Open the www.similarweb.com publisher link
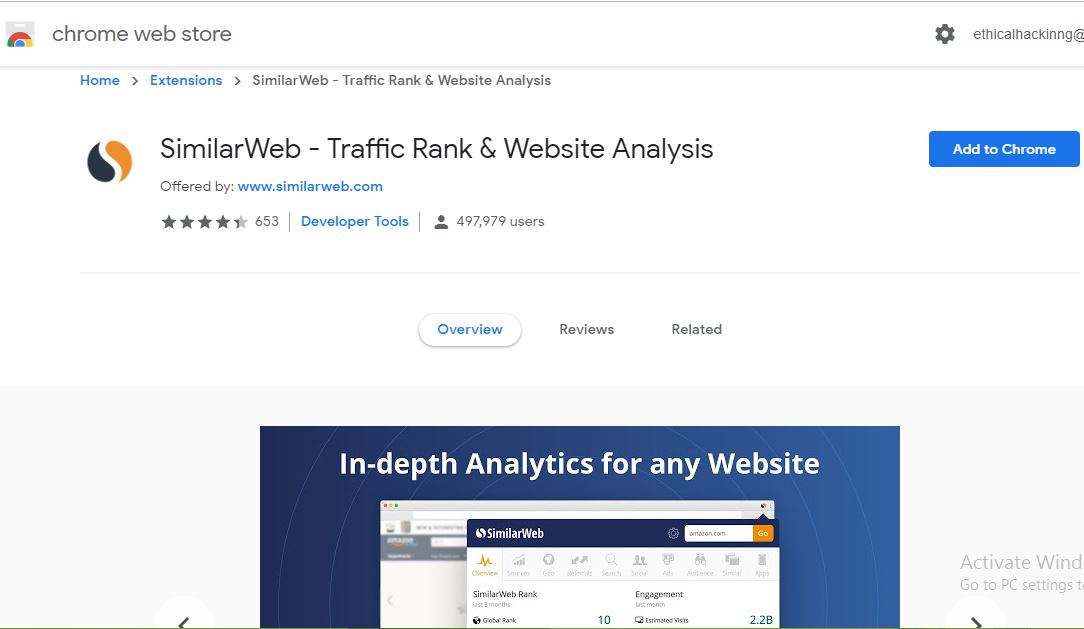This screenshot has height=629, width=1084. 310,186
